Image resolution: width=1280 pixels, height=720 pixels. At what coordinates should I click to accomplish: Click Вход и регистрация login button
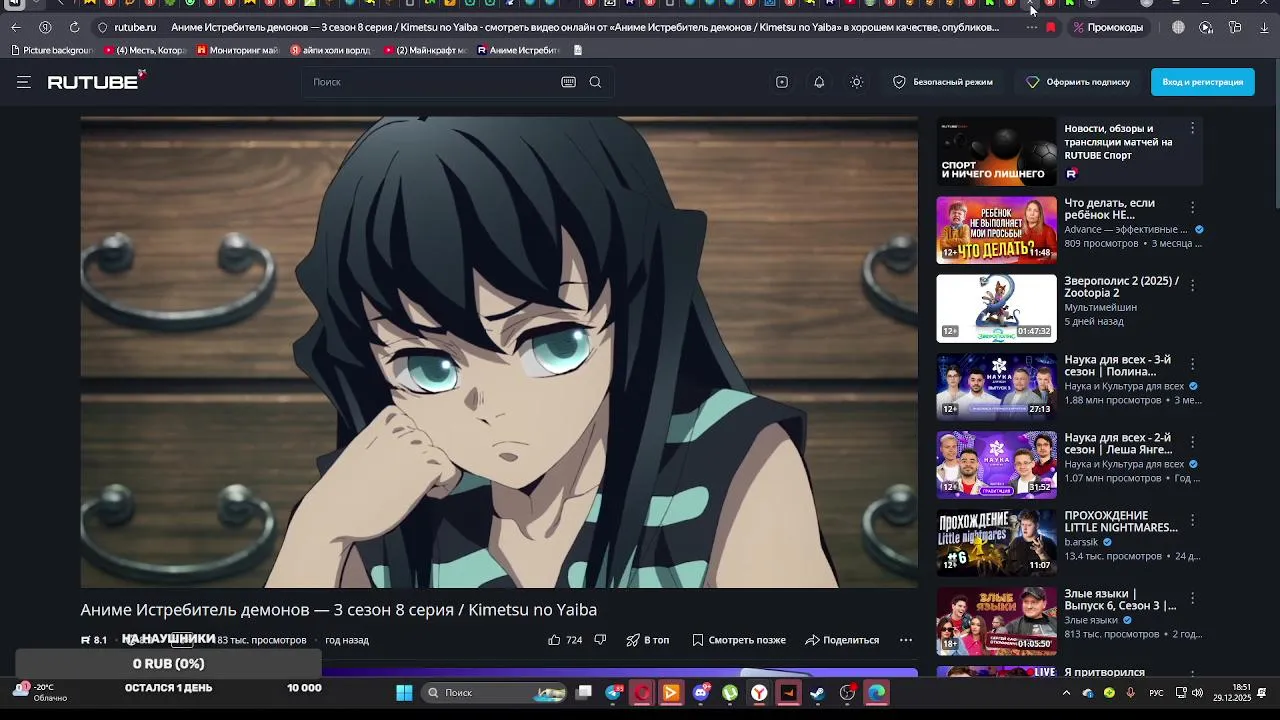pos(1203,82)
